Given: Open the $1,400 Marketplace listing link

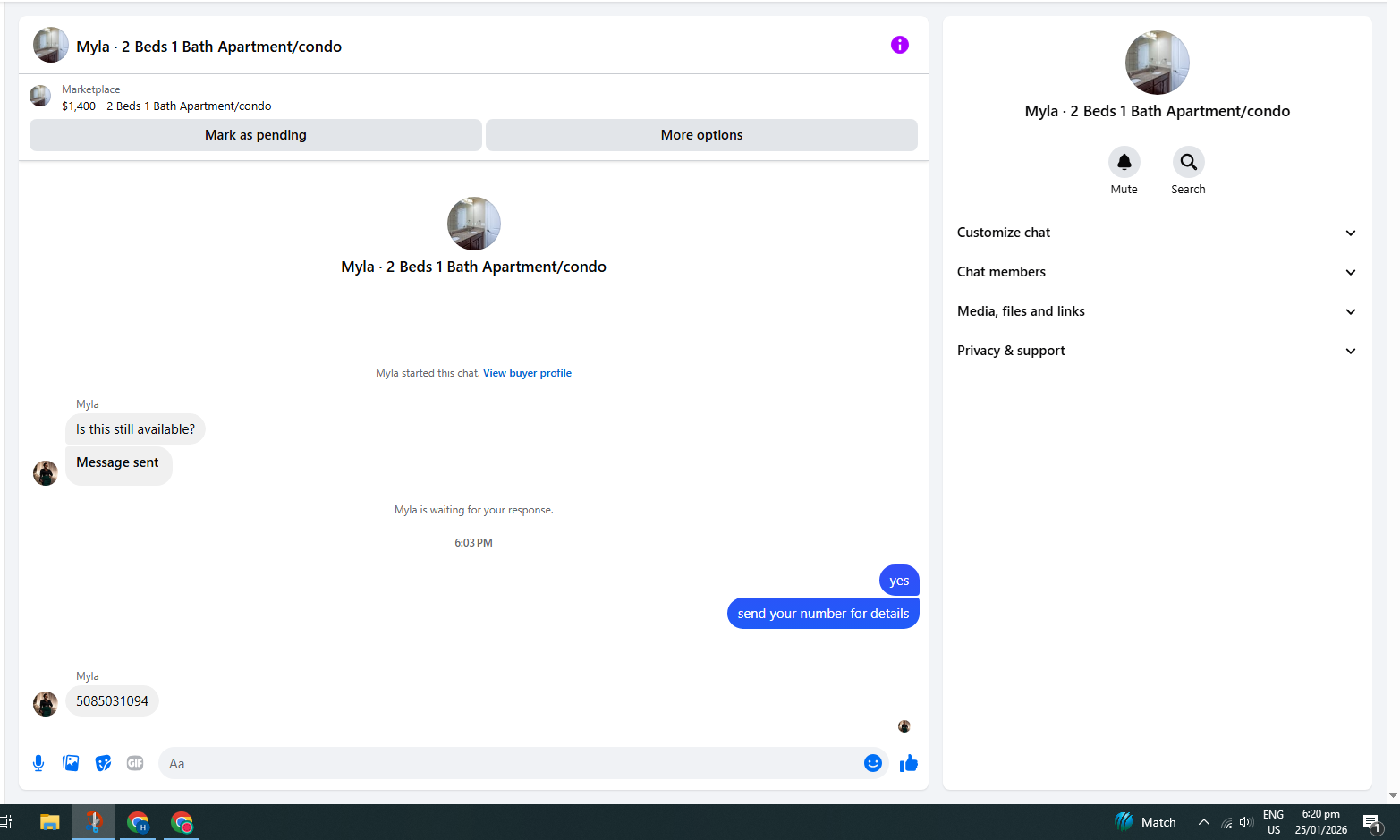Looking at the screenshot, I should (166, 106).
